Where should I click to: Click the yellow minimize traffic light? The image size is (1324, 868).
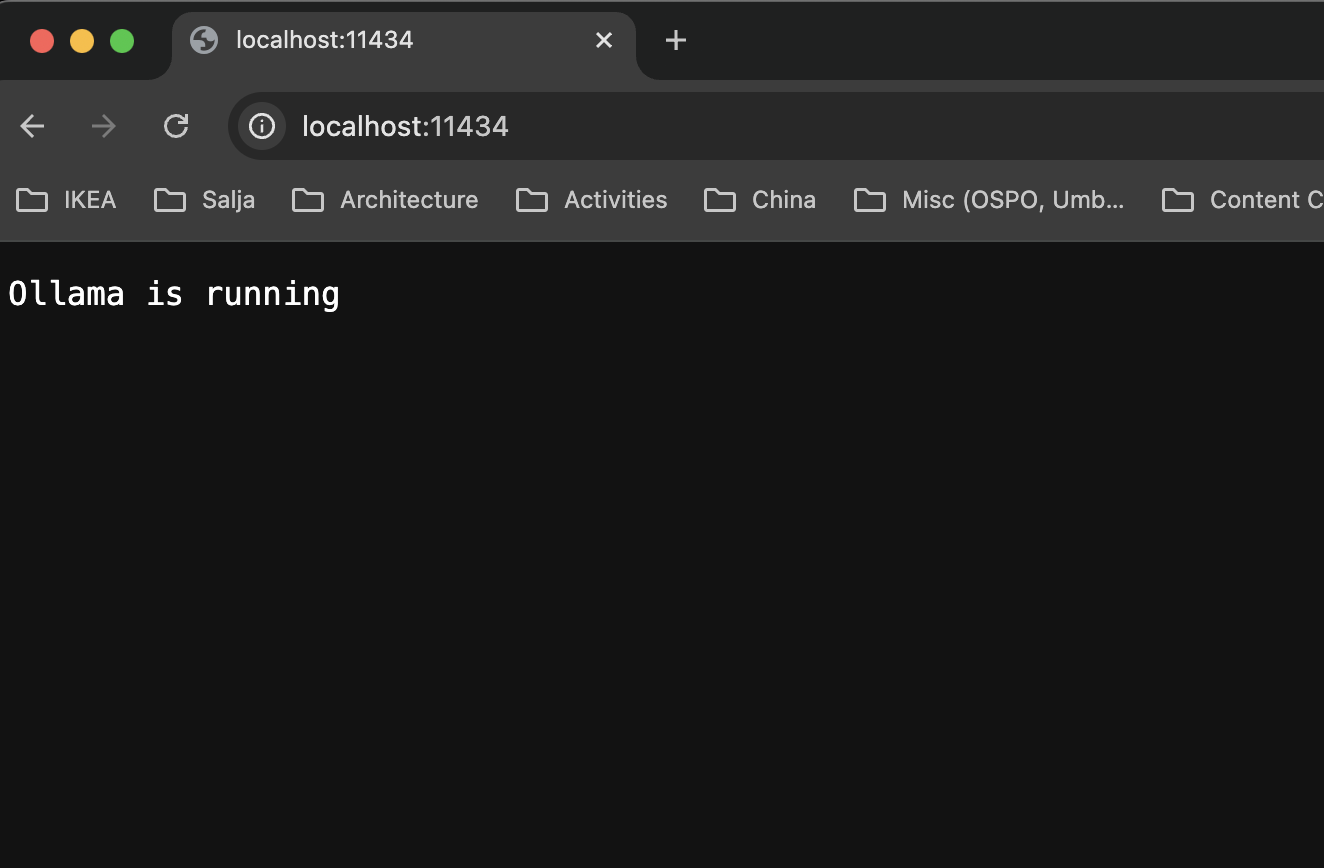[80, 40]
